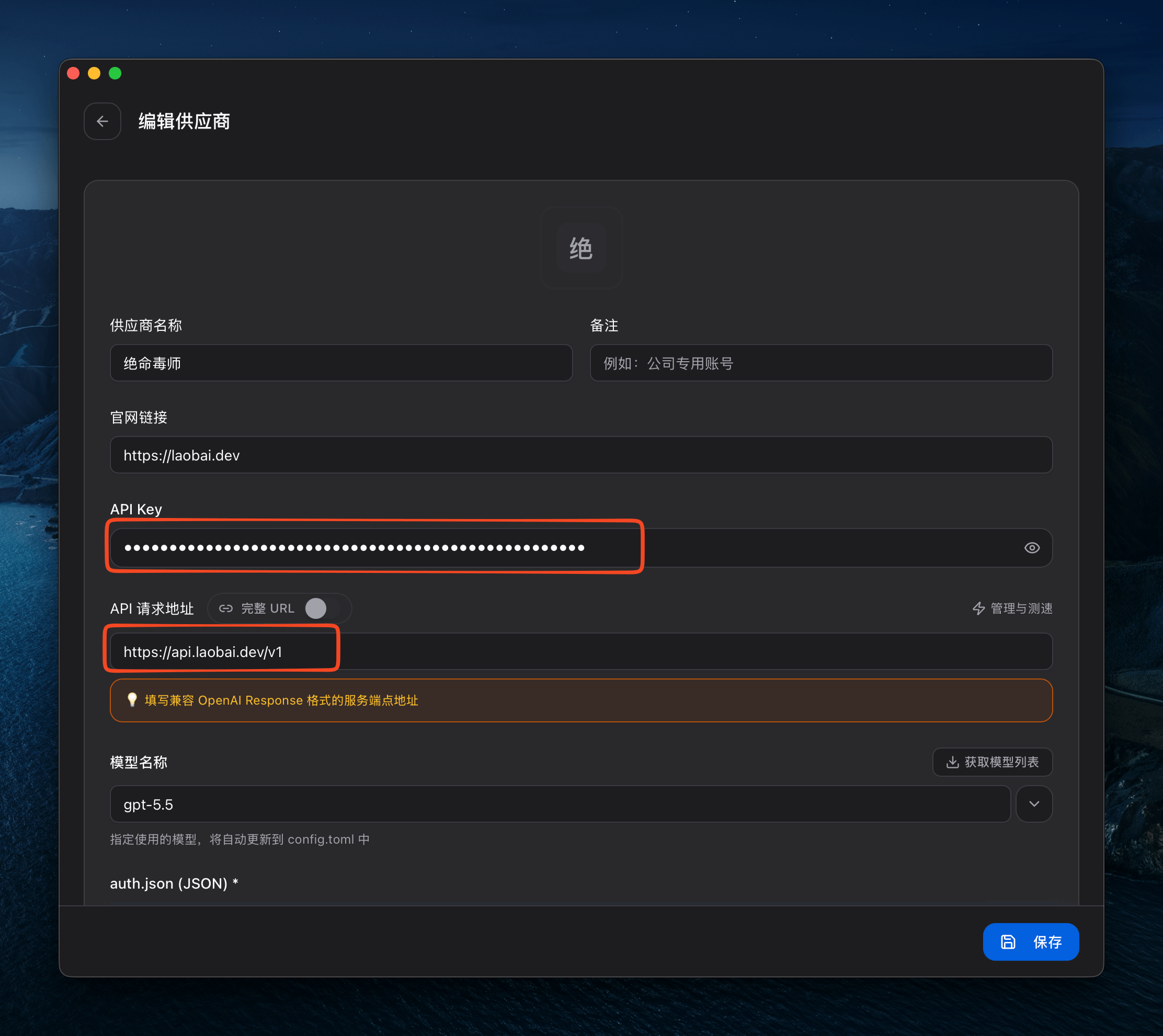Focus the 供应商名称 input field

coord(341,363)
